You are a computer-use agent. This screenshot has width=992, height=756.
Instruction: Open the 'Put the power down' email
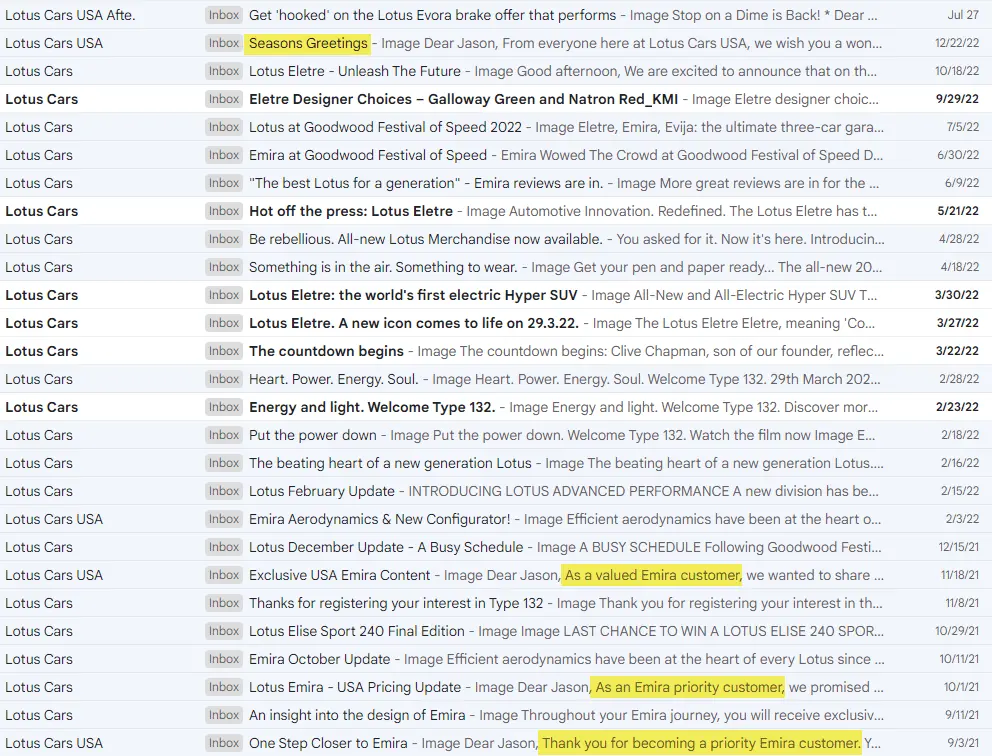point(313,435)
